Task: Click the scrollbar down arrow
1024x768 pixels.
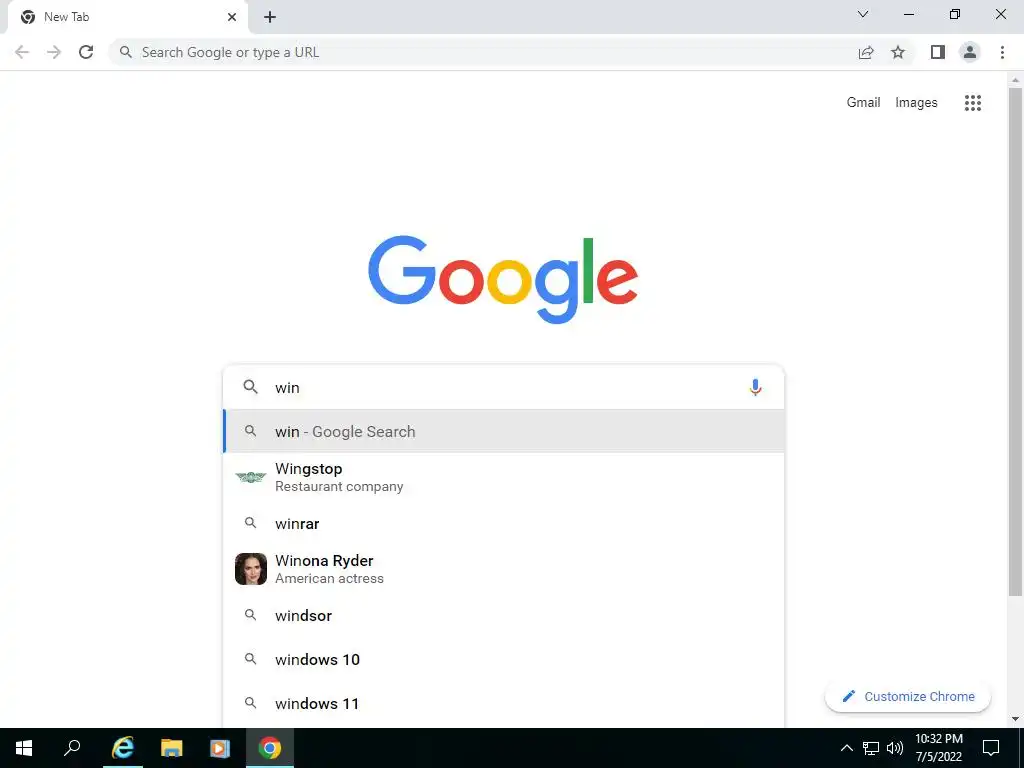Action: pos(1015,719)
